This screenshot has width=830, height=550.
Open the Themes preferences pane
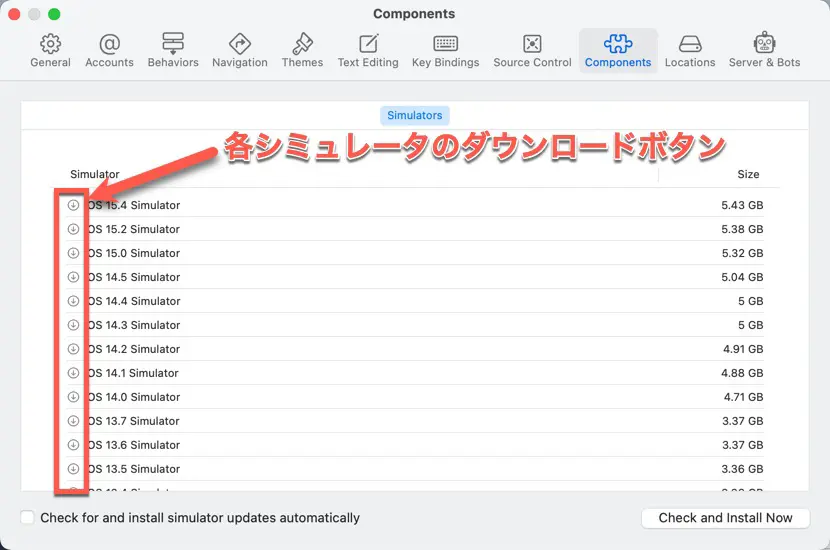point(302,51)
